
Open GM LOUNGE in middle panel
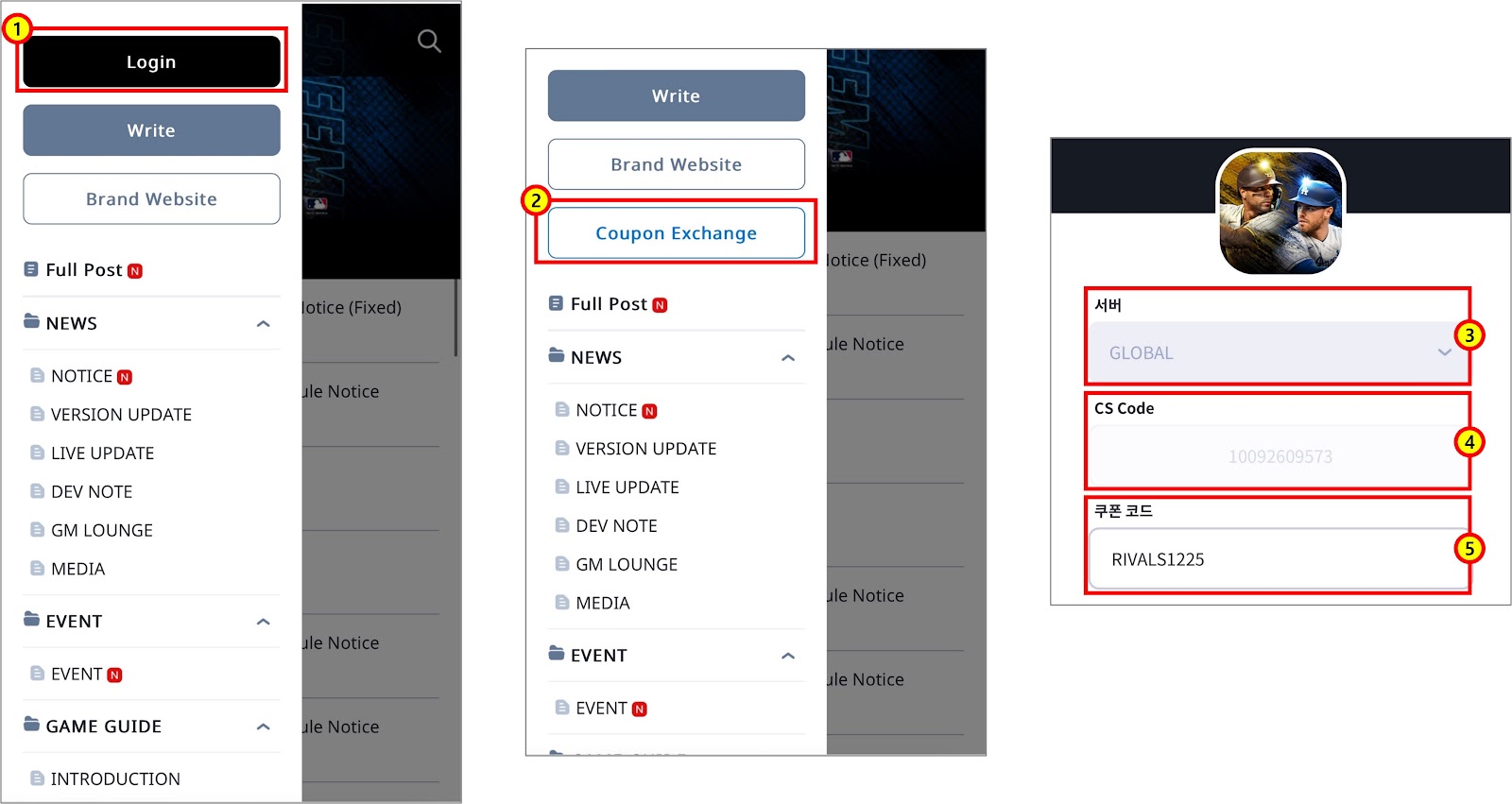click(627, 565)
